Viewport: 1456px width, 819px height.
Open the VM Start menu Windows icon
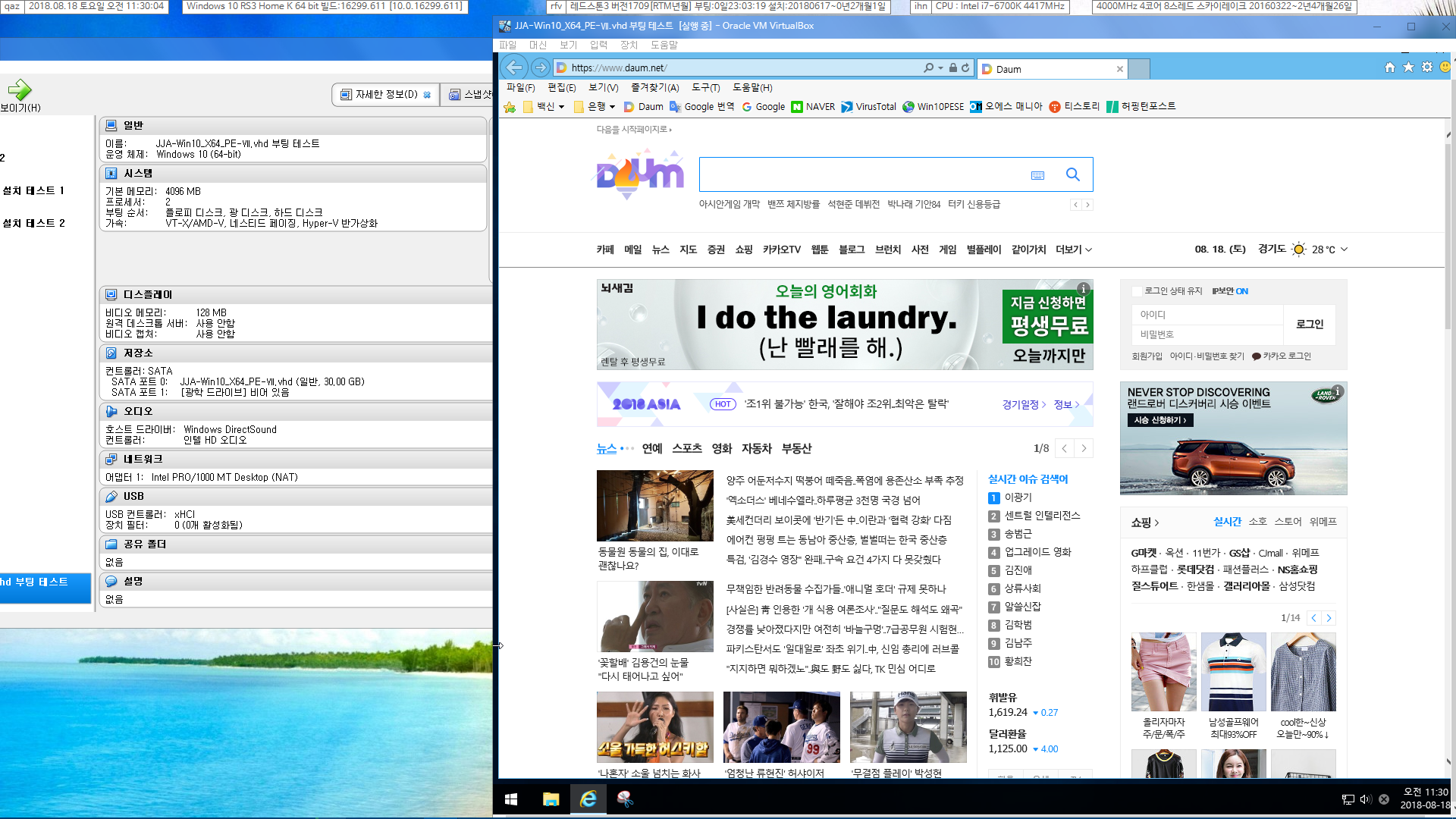pos(511,799)
